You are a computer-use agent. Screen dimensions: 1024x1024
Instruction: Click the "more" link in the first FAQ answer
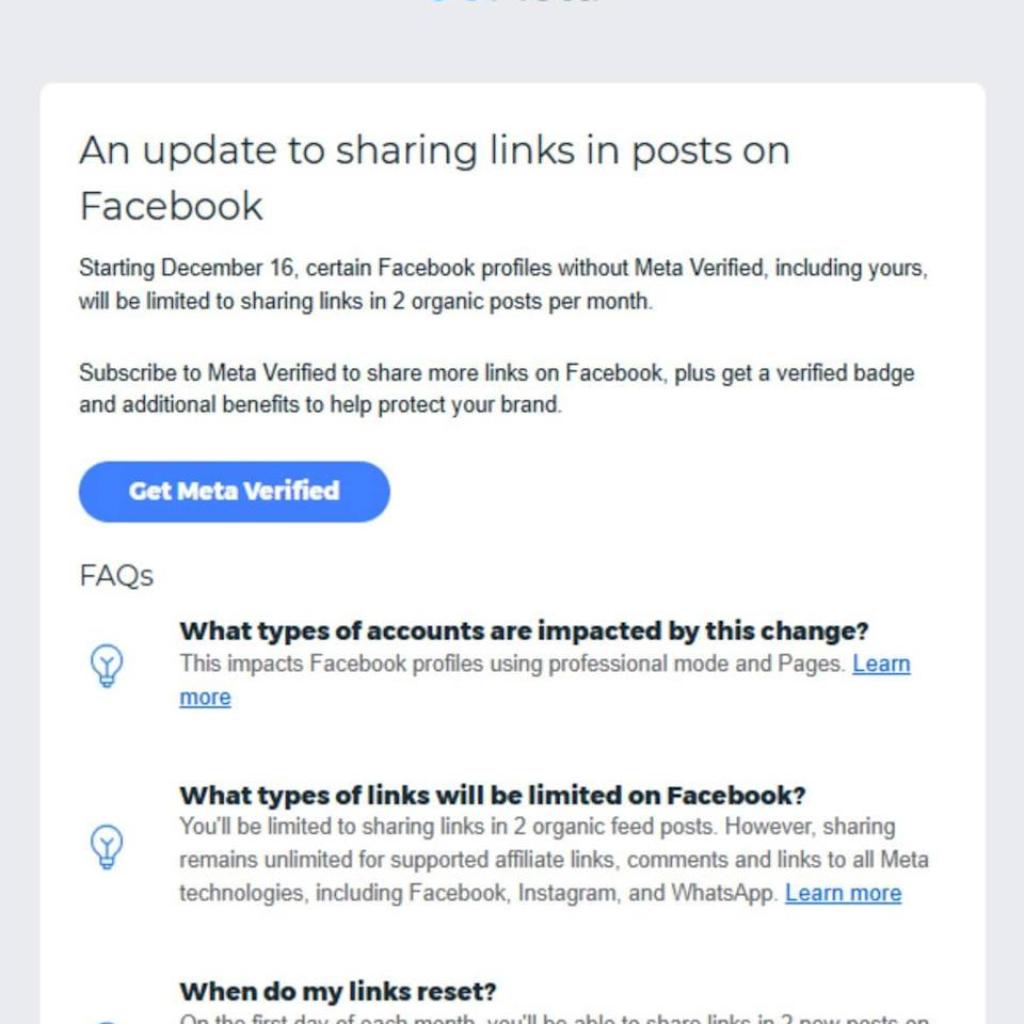(x=204, y=697)
